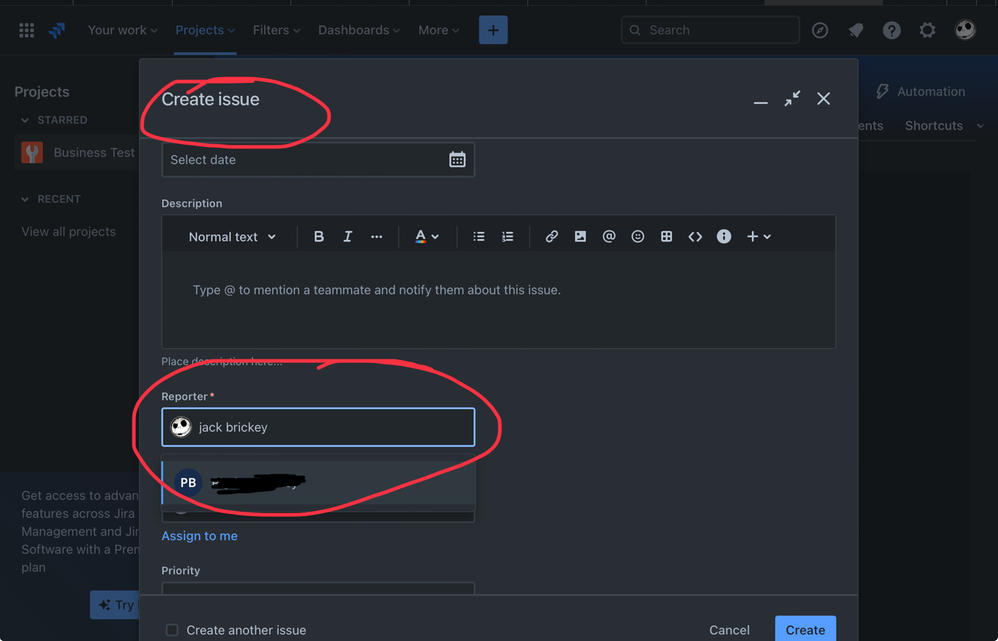Focus the top Search field
Viewport: 998px width, 641px height.
tap(710, 30)
